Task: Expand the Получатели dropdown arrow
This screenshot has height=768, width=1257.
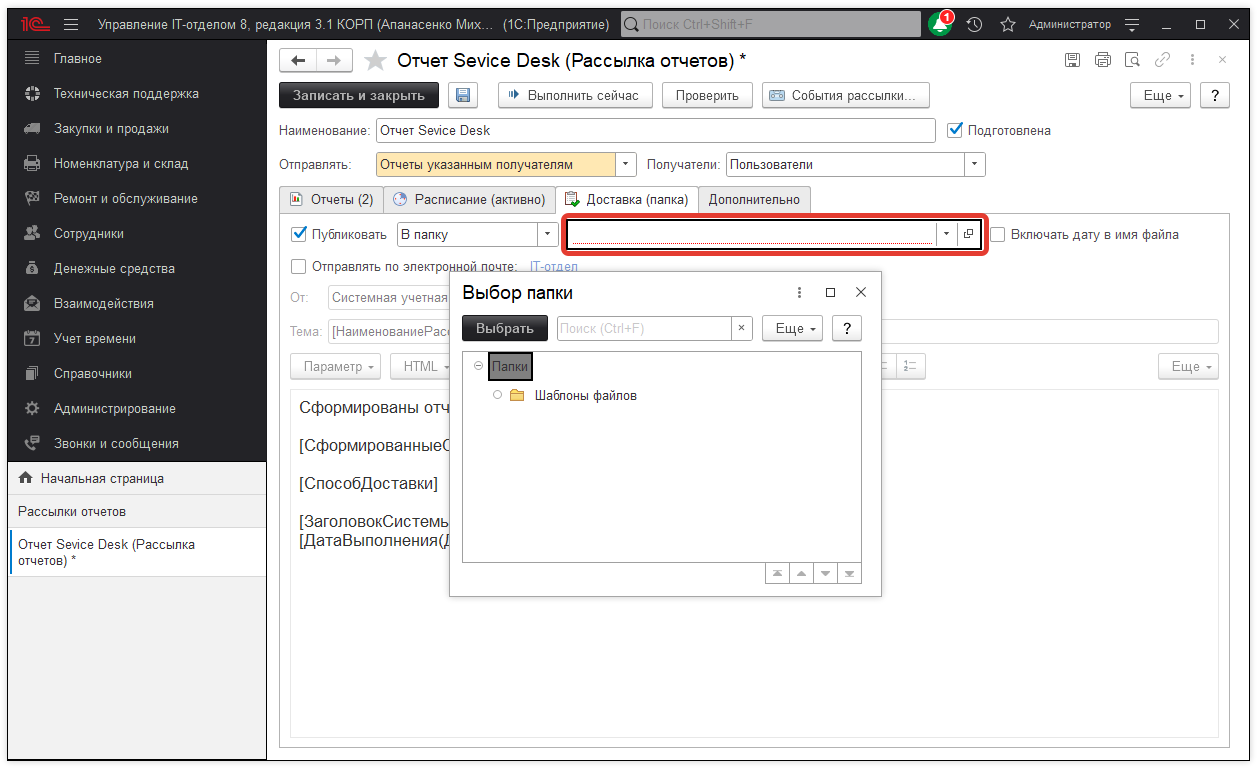Action: (x=974, y=164)
